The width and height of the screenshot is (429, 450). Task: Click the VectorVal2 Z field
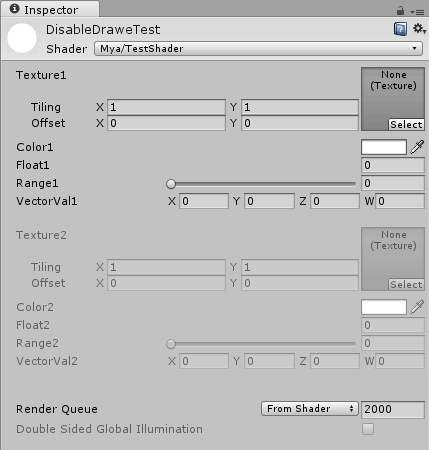pyautogui.click(x=335, y=361)
